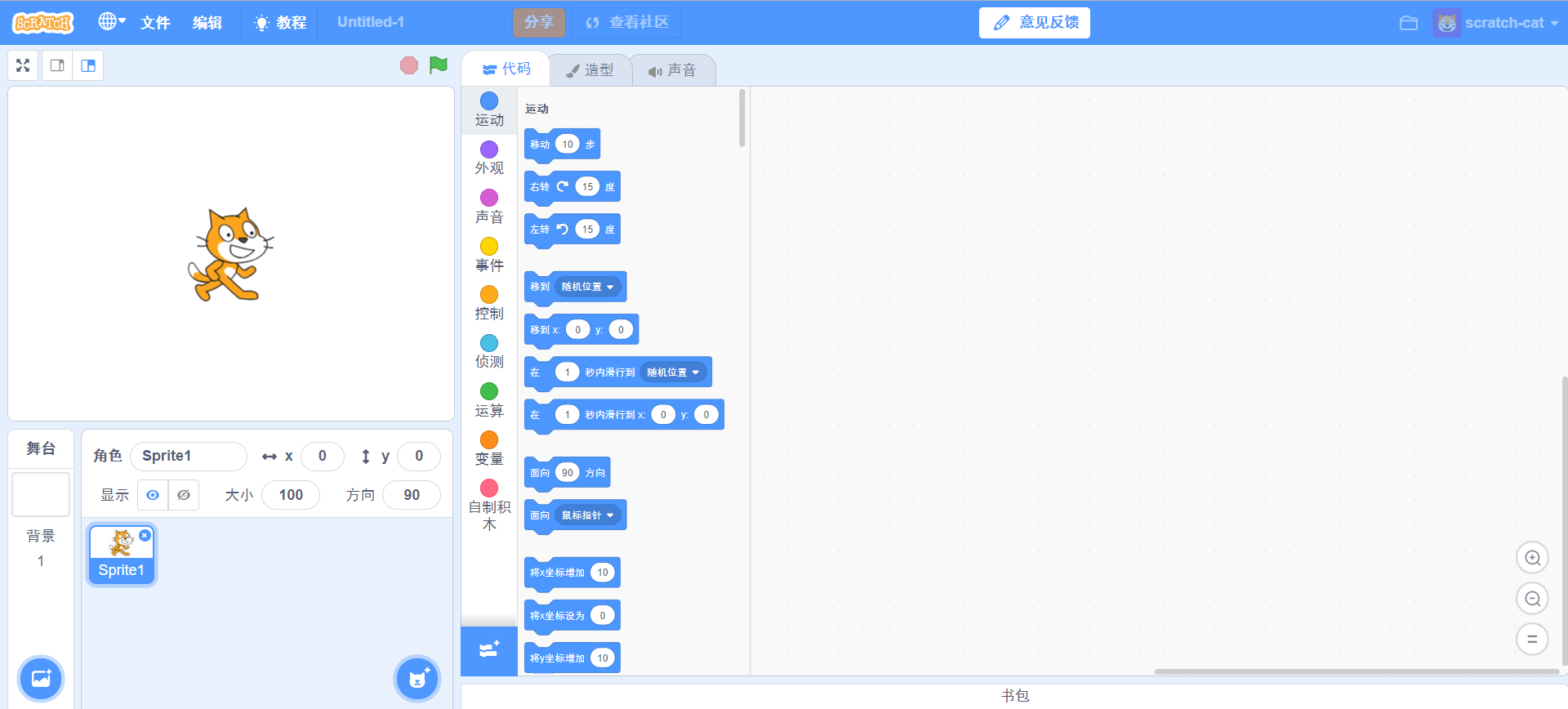
Task: Reset workspace zoom to default
Action: pos(1532,639)
